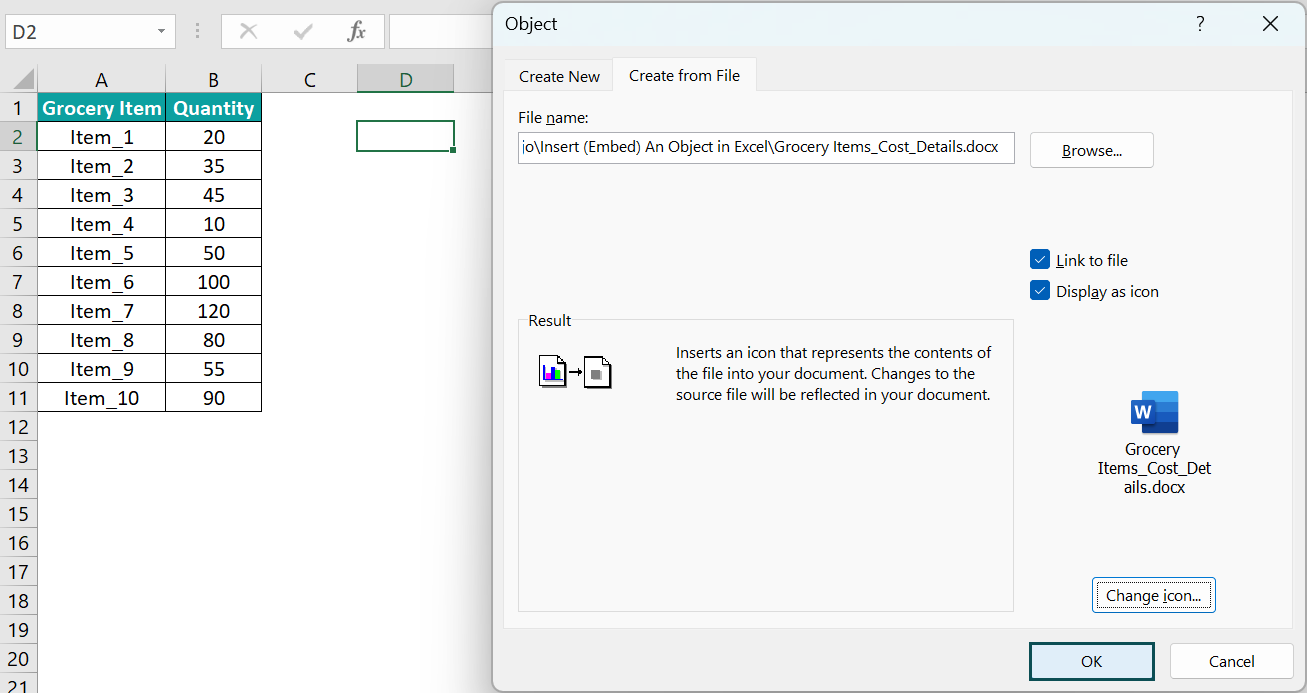
Task: Confirm with the OK button
Action: tap(1092, 661)
